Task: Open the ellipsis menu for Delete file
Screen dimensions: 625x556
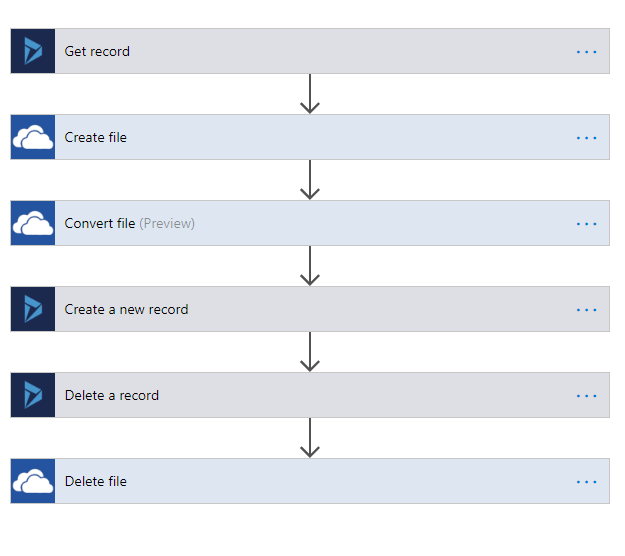Action: click(586, 482)
